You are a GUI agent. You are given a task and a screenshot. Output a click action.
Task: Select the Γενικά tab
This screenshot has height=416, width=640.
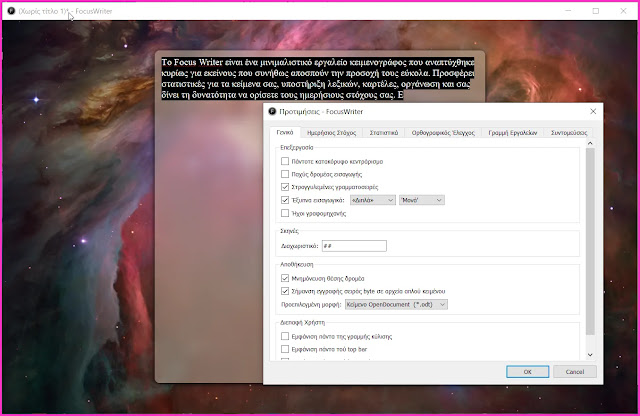[x=285, y=132]
